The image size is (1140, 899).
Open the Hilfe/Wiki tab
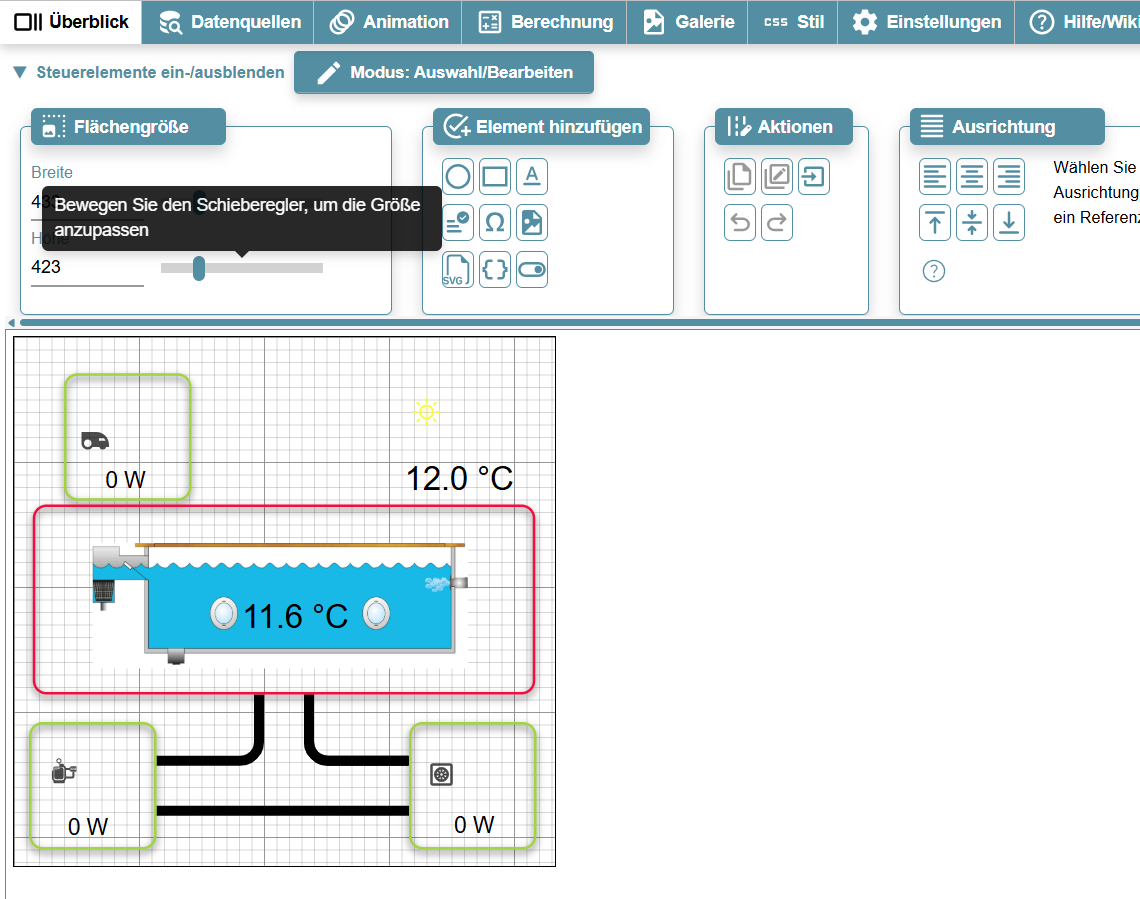(x=1078, y=22)
